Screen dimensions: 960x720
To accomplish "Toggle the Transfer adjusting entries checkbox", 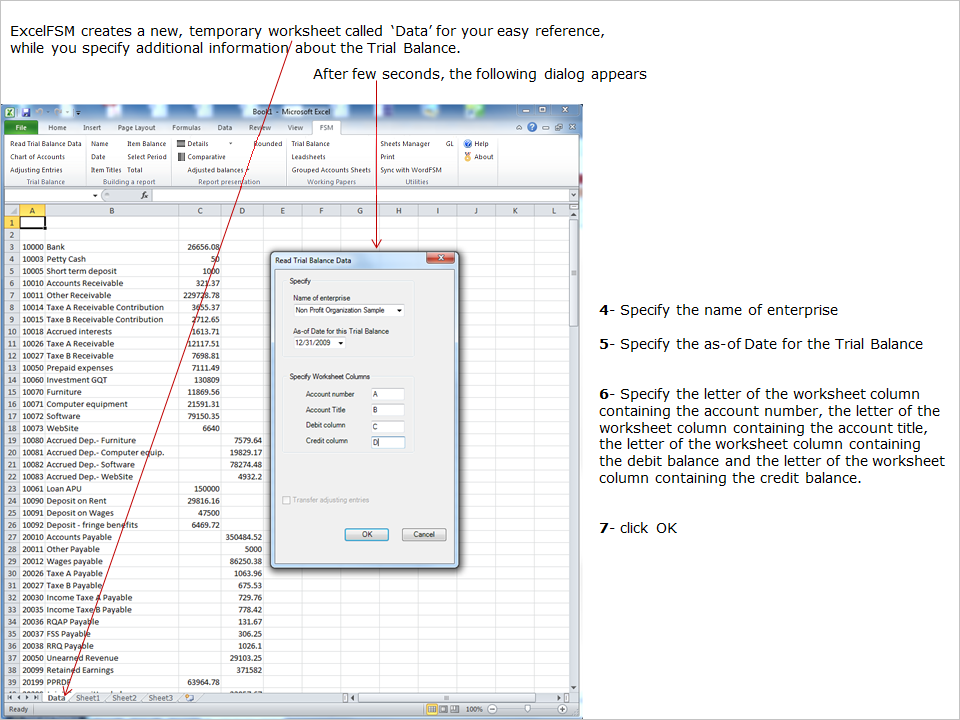I will (x=287, y=500).
